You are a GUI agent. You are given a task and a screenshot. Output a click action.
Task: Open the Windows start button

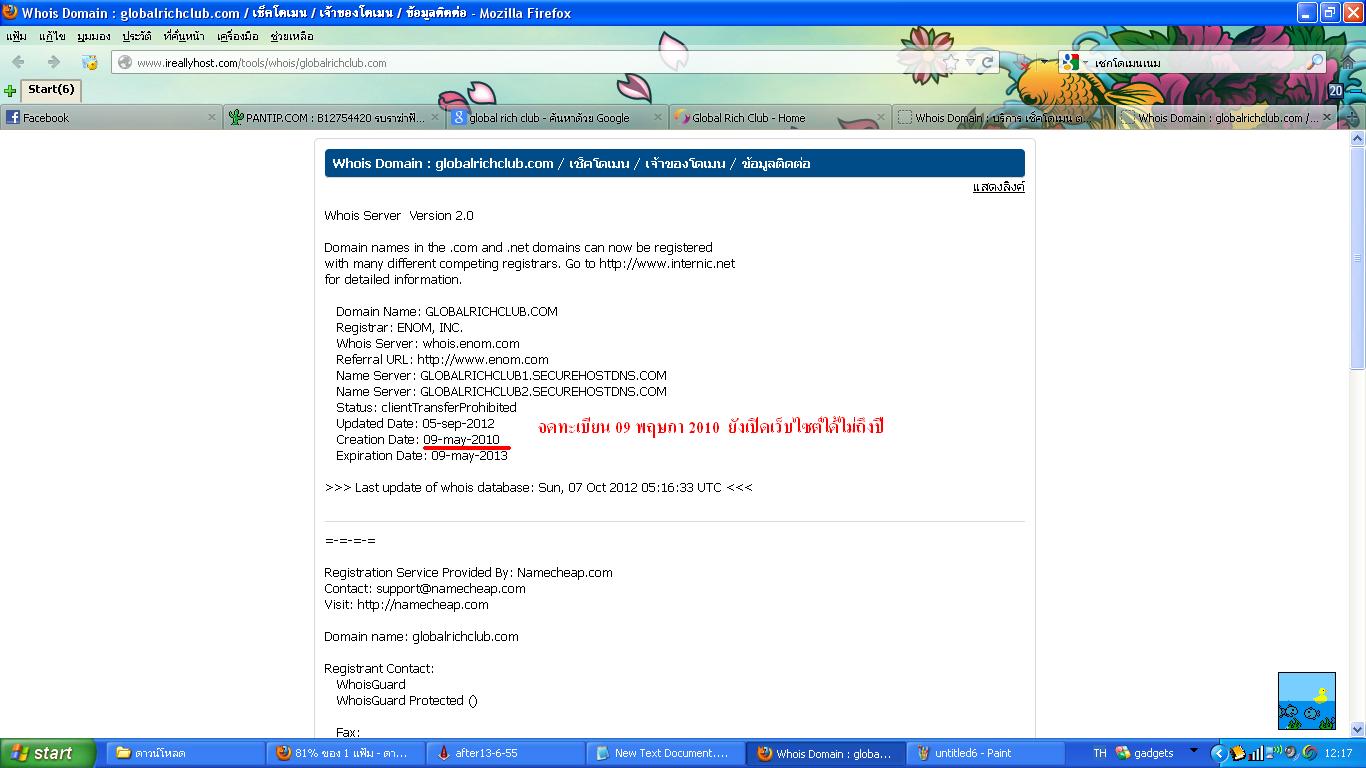47,753
